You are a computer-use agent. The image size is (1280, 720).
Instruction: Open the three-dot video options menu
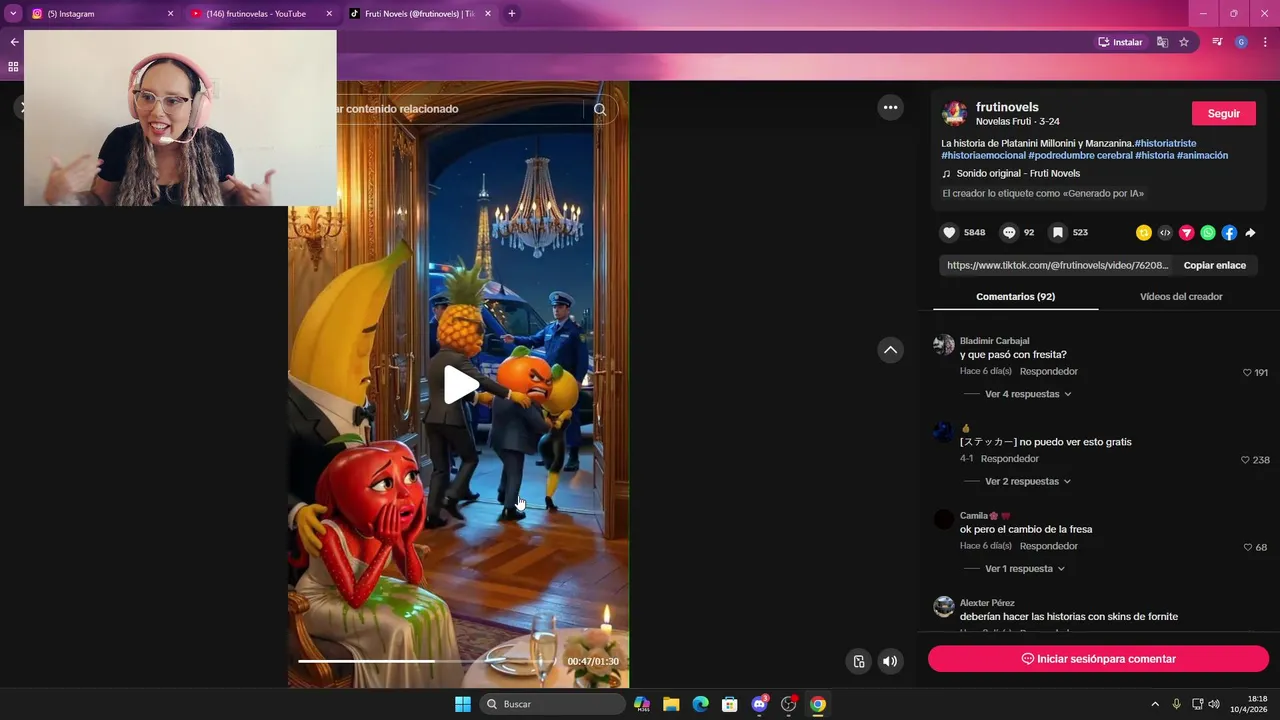890,108
